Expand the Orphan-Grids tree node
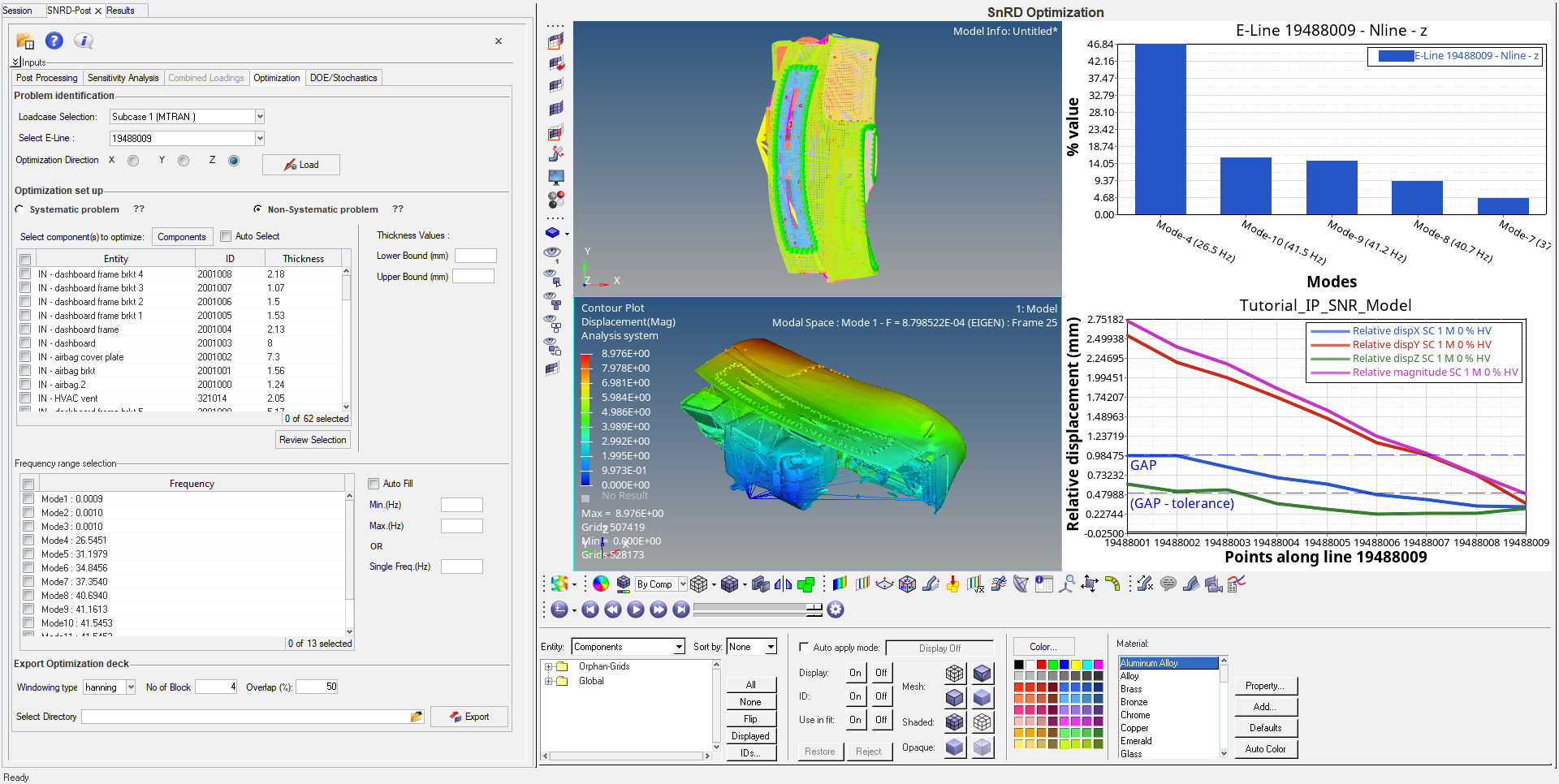Image resolution: width=1559 pixels, height=784 pixels. point(548,666)
